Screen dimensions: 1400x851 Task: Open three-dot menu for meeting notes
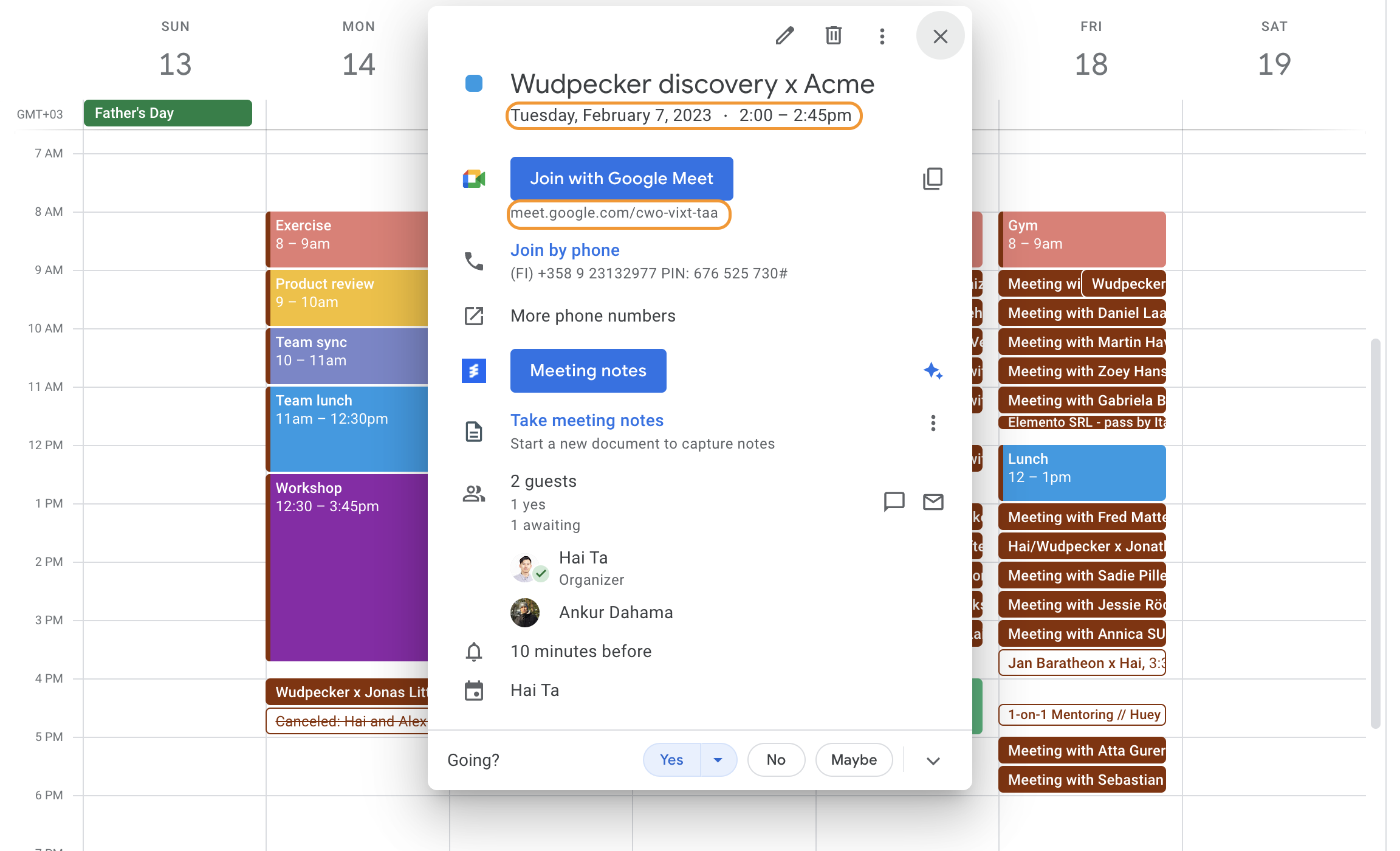(x=933, y=422)
